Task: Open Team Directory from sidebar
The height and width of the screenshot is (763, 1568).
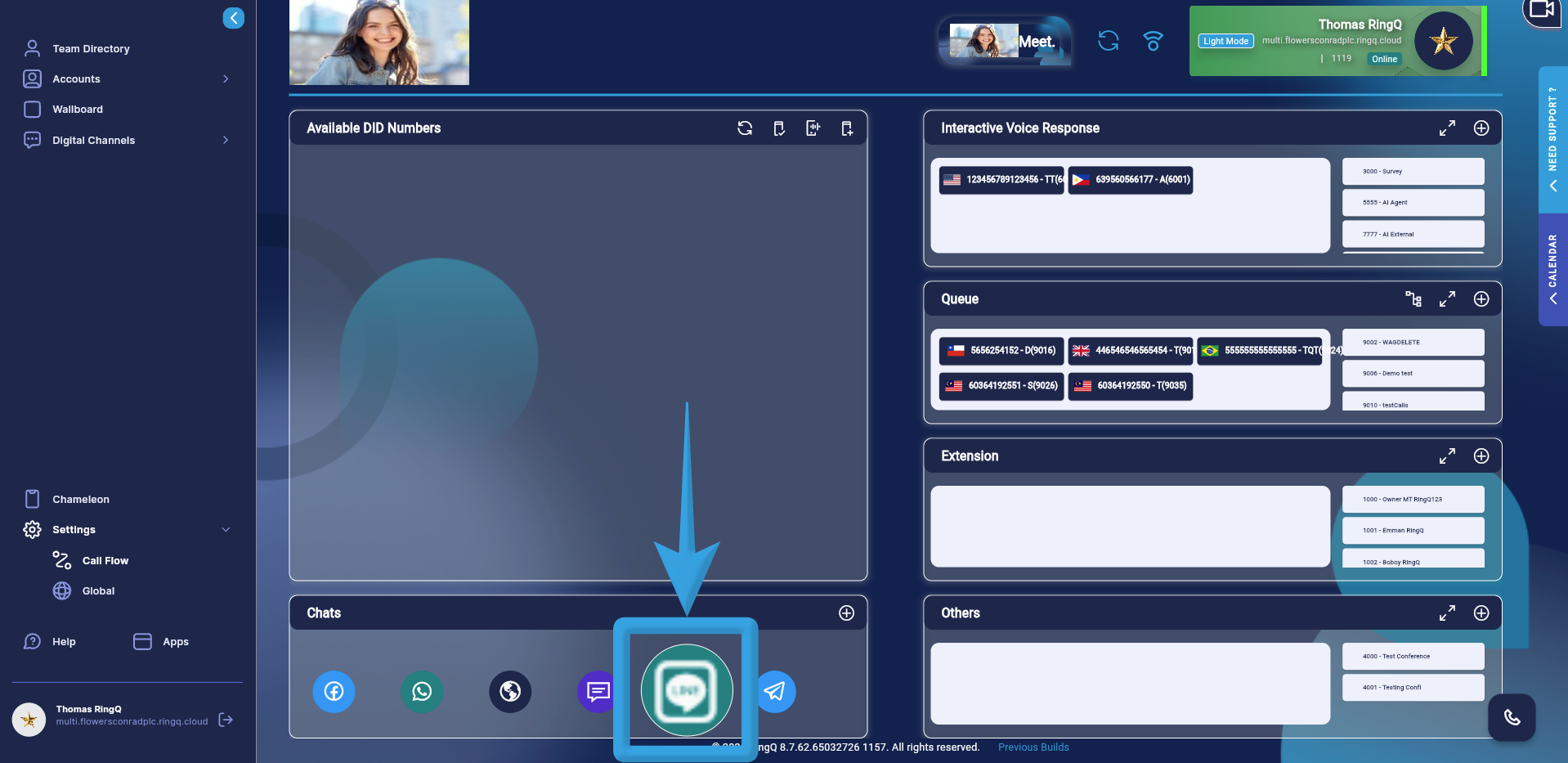Action: click(x=91, y=49)
